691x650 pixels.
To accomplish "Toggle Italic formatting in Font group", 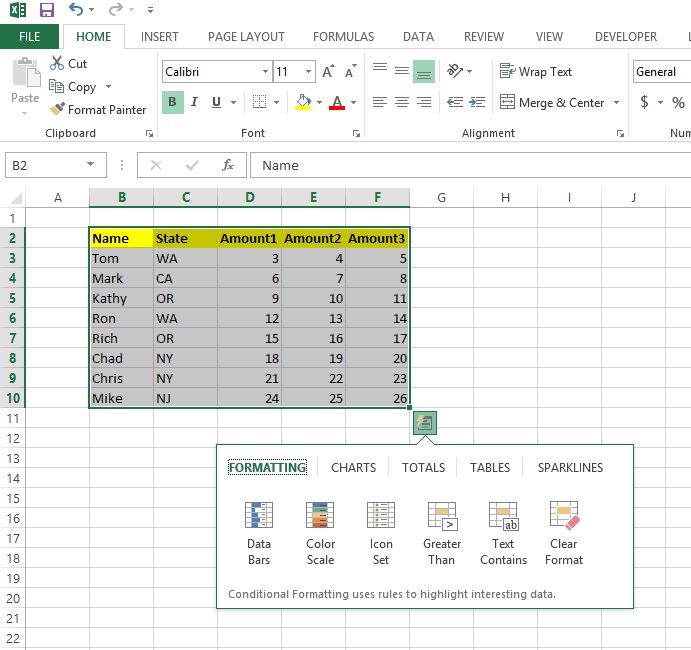I will pyautogui.click(x=194, y=102).
